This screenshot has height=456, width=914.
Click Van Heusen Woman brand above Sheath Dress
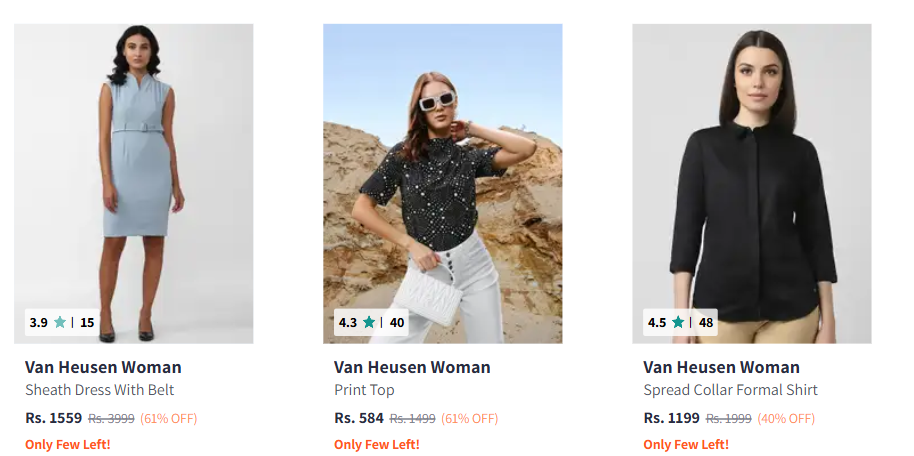[x=103, y=367]
